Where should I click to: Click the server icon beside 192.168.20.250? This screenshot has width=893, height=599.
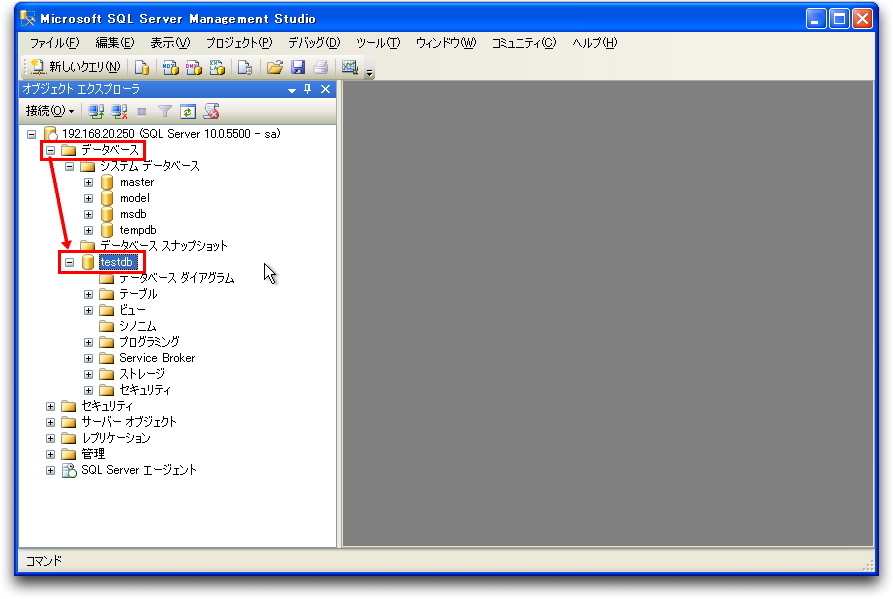[50, 134]
